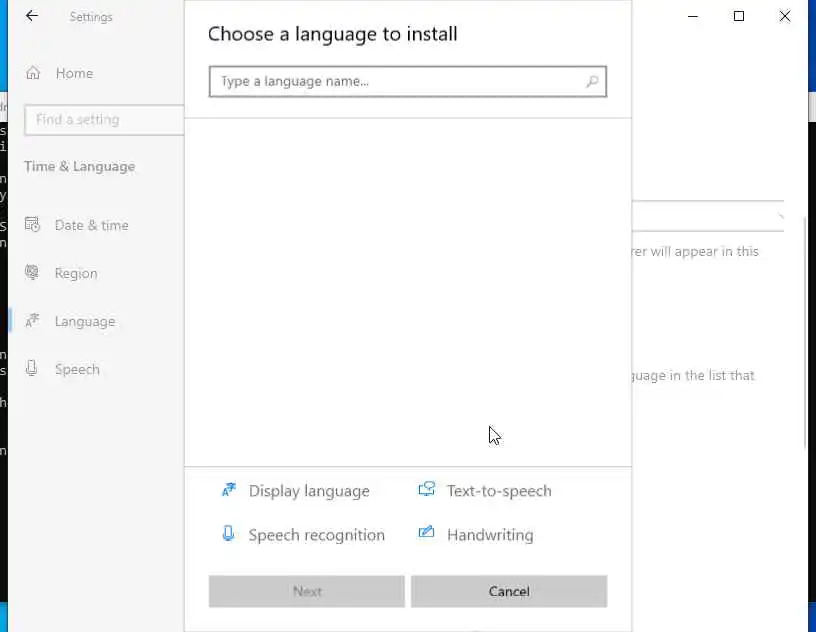Image resolution: width=816 pixels, height=632 pixels.
Task: Maximize the Settings window
Action: (x=739, y=16)
